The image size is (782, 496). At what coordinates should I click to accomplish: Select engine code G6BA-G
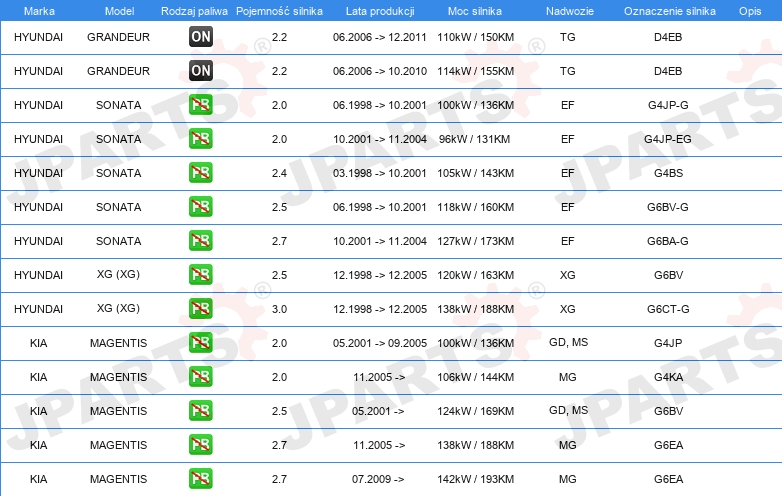click(x=668, y=241)
